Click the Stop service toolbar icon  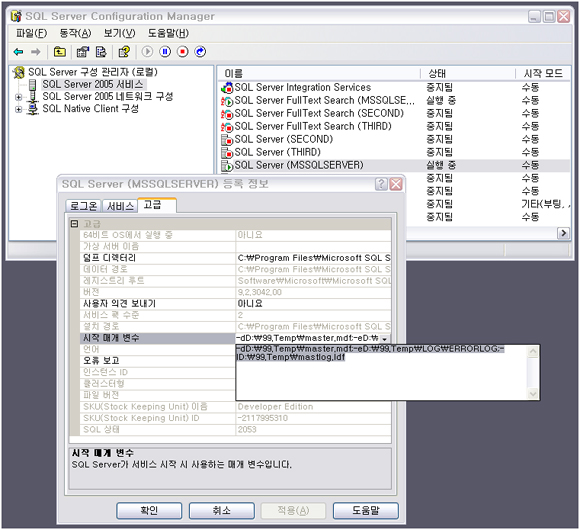(x=182, y=52)
